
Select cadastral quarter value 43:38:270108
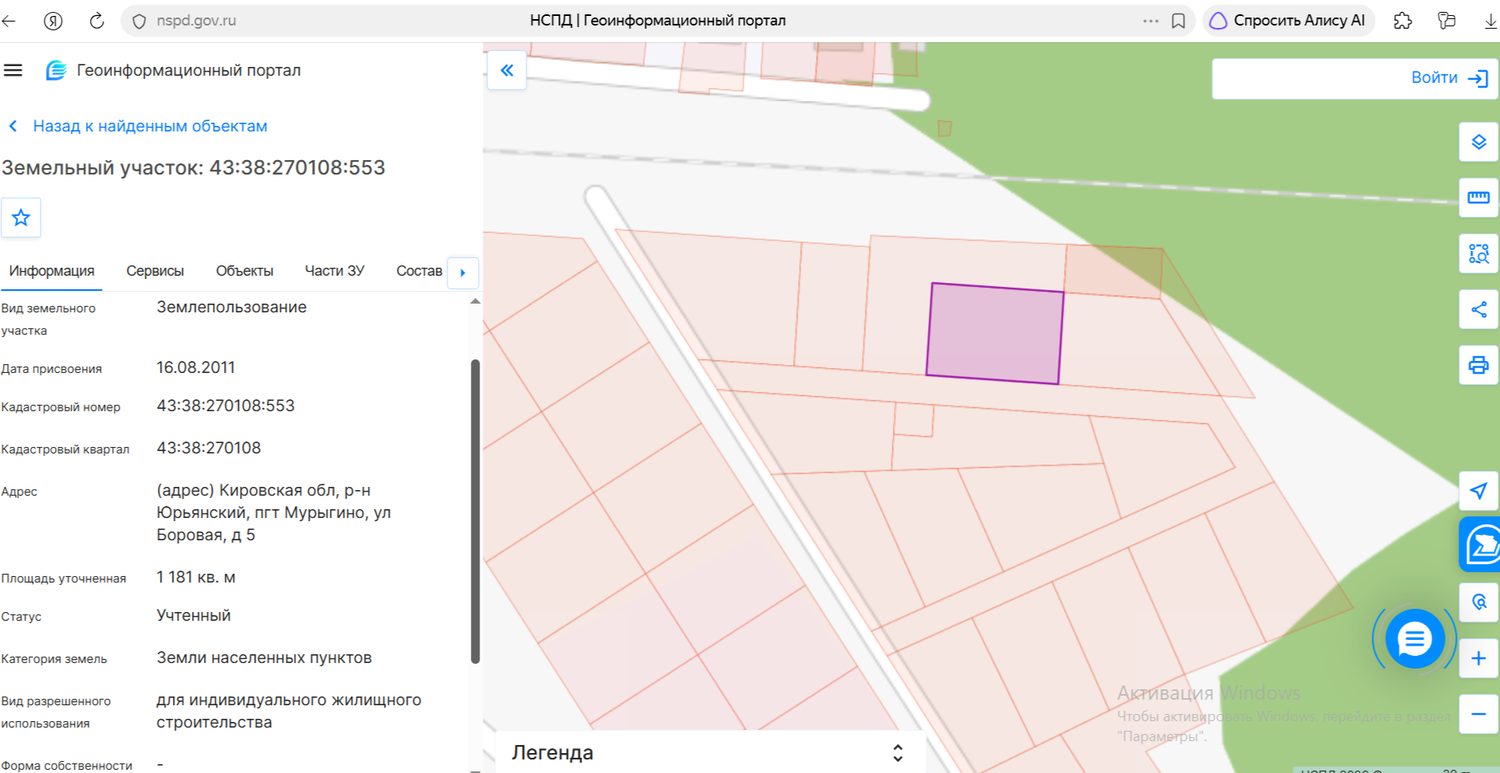pyautogui.click(x=209, y=448)
